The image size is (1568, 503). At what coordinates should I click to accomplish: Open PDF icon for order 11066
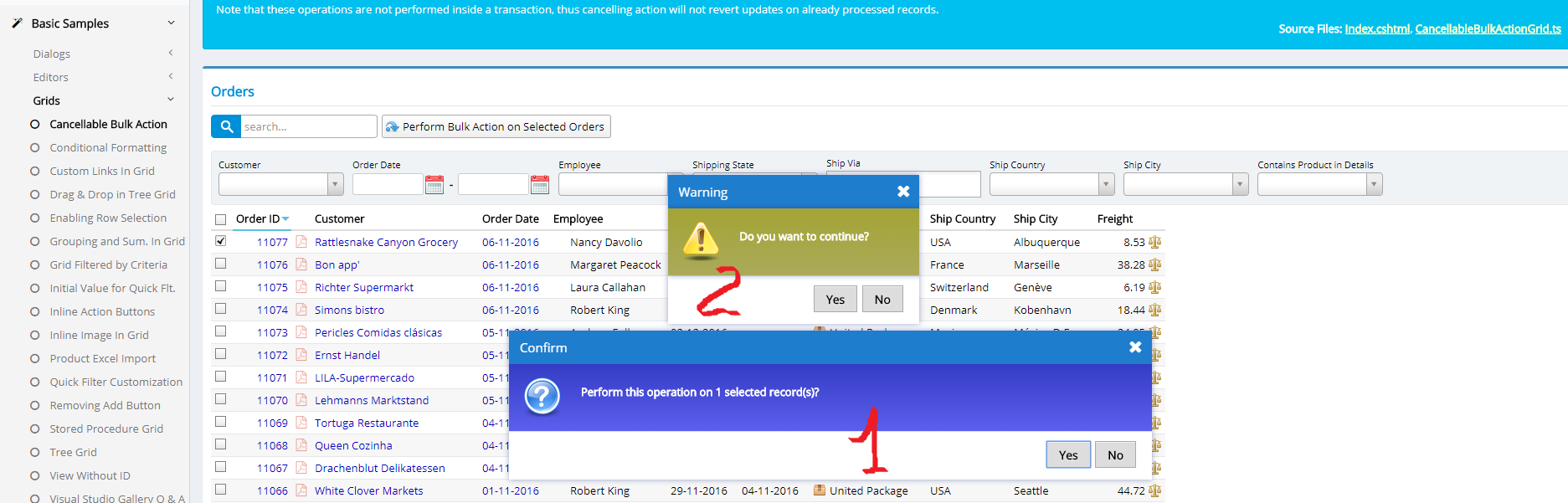[301, 490]
